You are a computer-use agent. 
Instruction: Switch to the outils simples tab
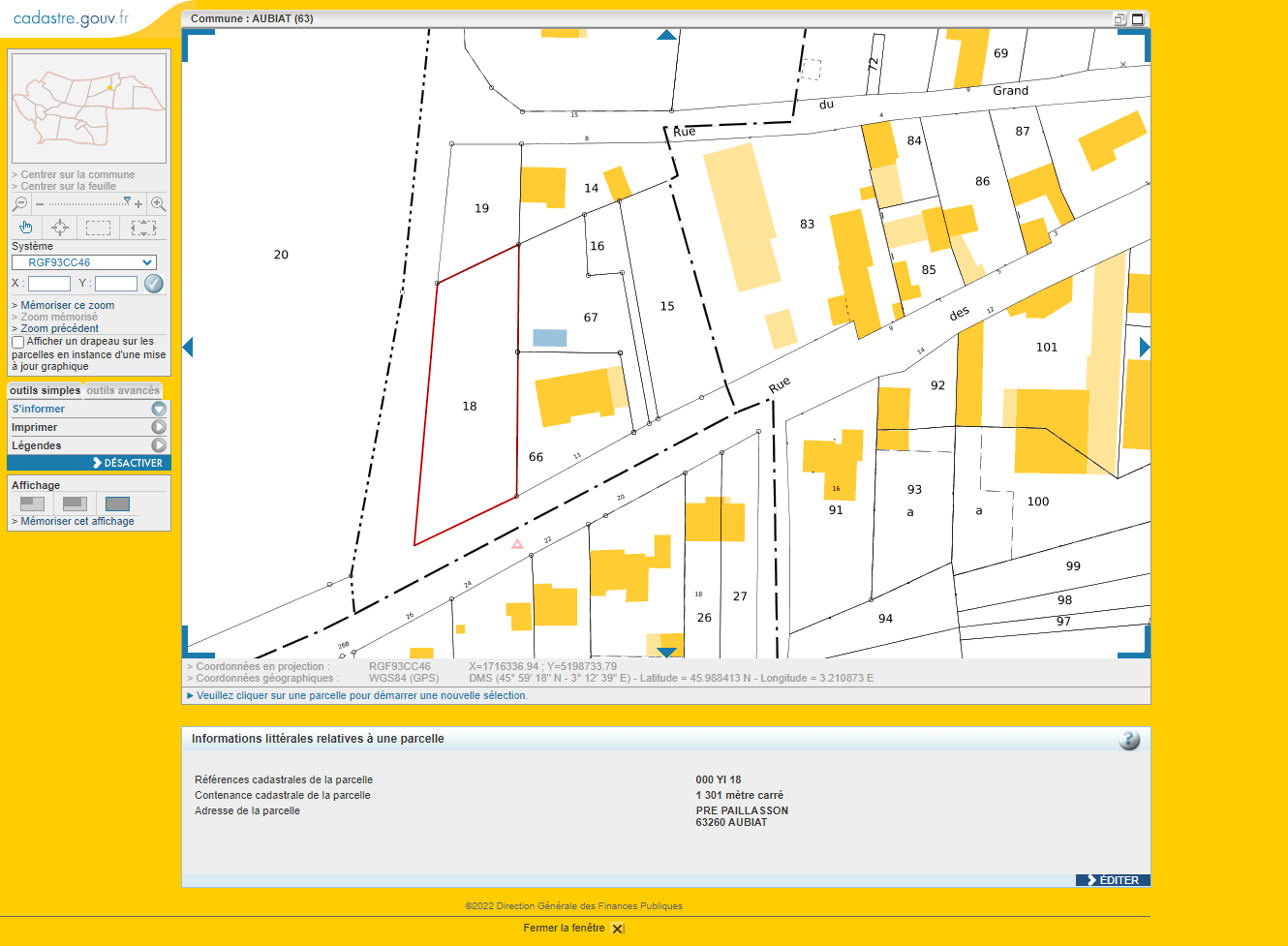pos(46,391)
